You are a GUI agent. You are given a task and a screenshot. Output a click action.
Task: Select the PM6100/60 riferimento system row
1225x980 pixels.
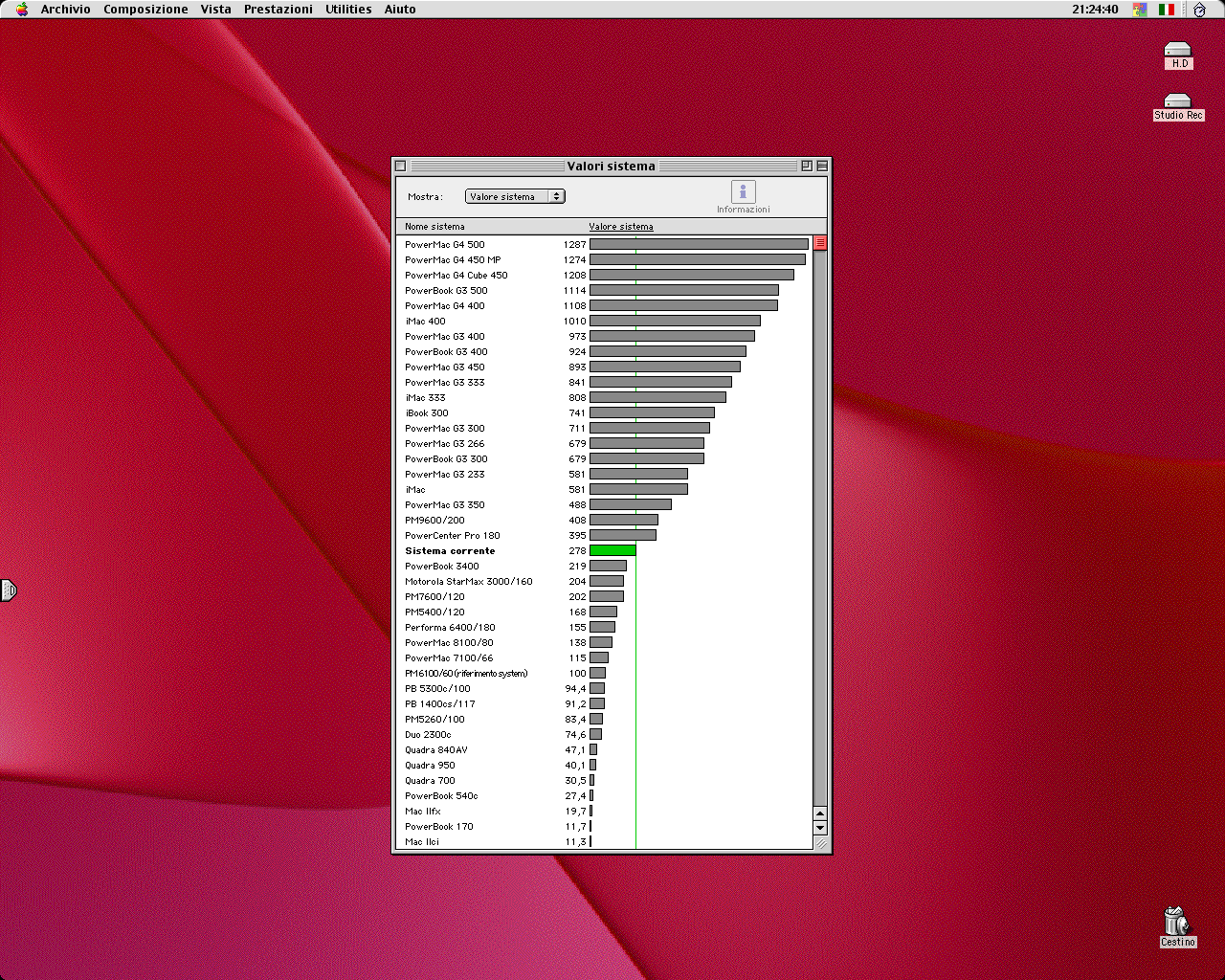tap(605, 673)
